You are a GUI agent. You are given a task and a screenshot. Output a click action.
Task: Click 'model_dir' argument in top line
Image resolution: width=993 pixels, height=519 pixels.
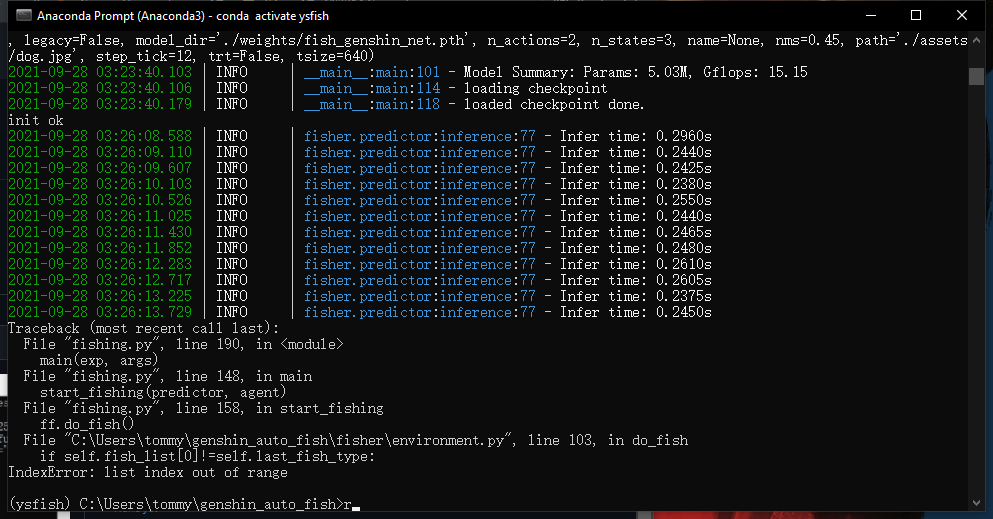tap(172, 41)
